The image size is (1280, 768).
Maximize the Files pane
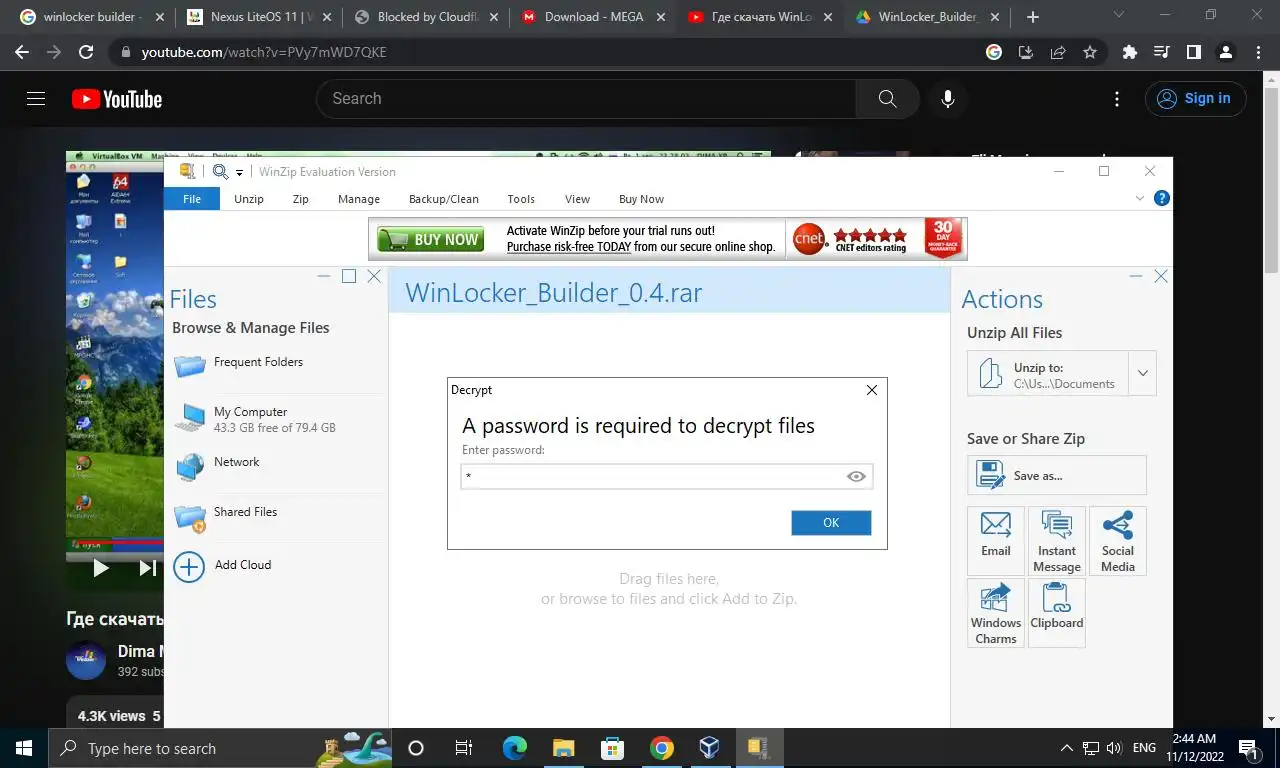click(x=349, y=276)
